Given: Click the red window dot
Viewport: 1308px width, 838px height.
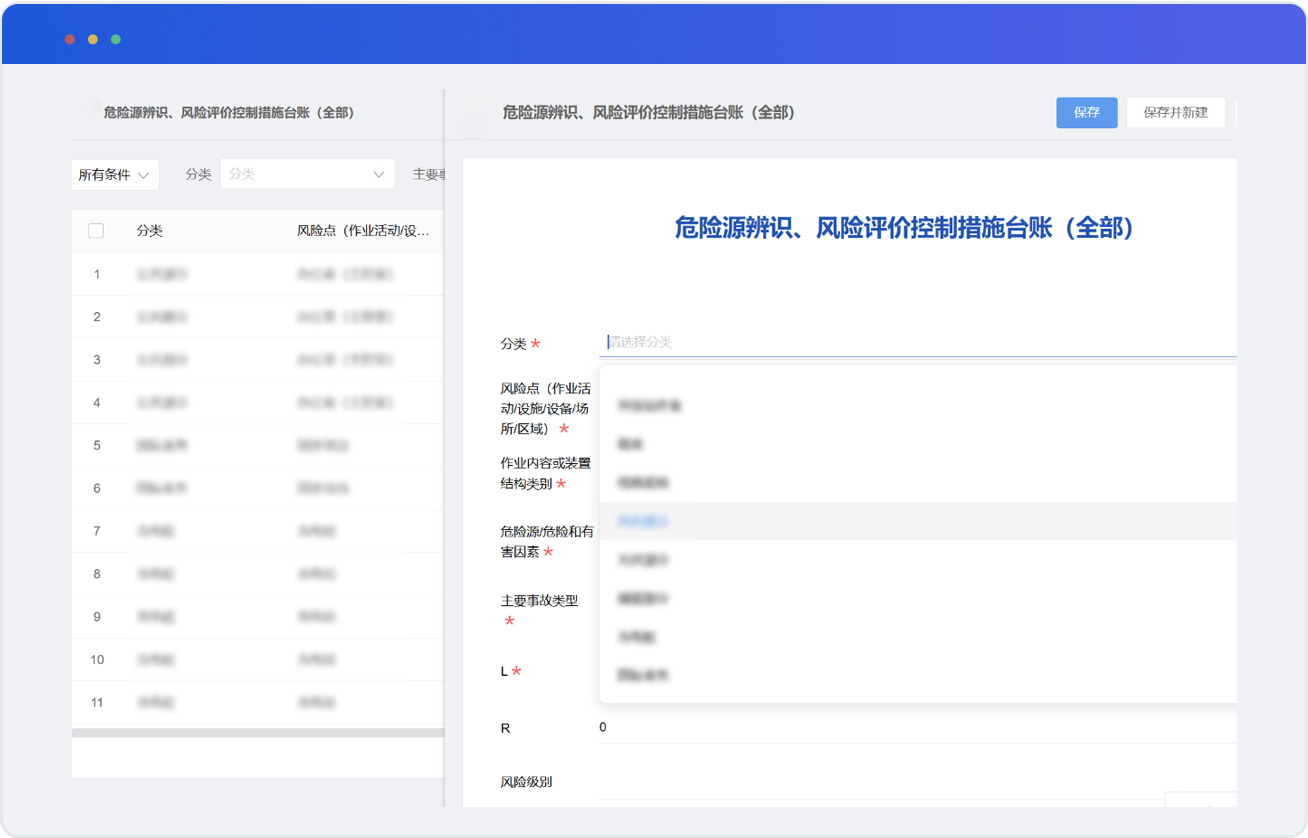Looking at the screenshot, I should coord(70,39).
